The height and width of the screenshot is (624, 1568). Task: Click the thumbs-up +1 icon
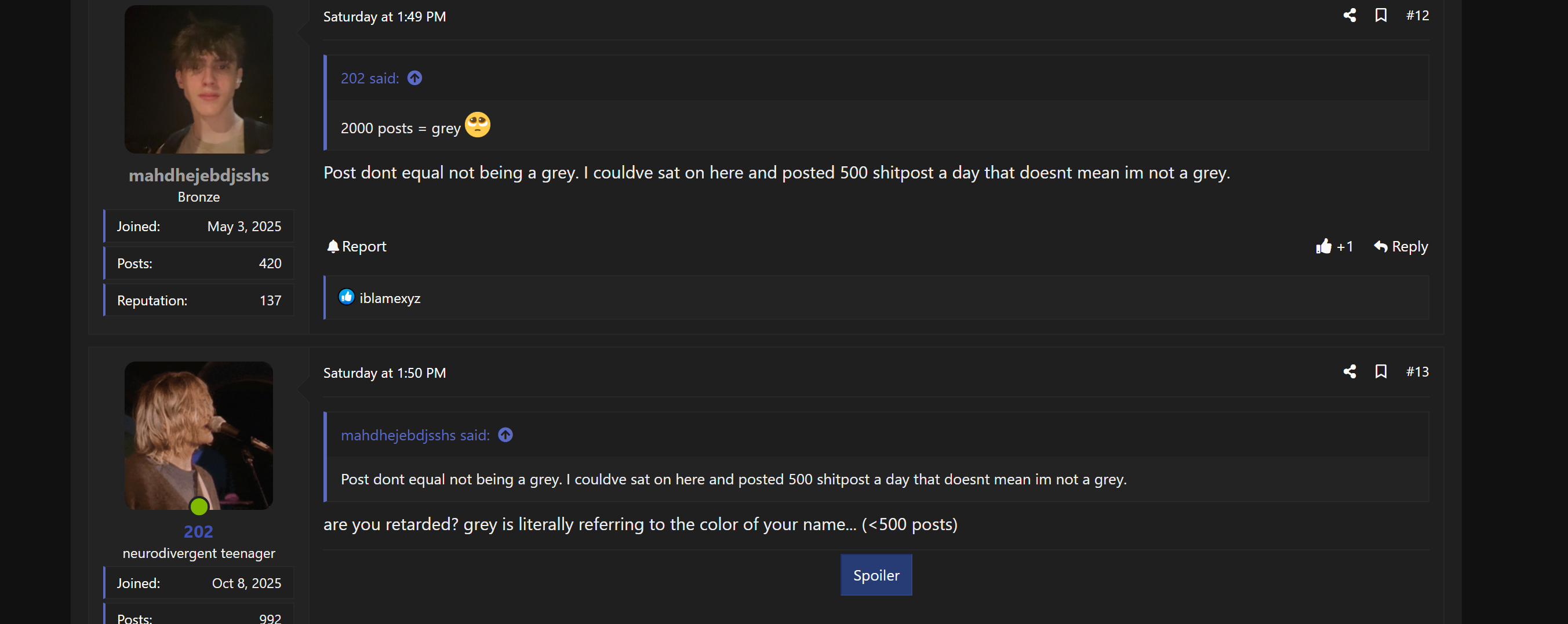1323,246
